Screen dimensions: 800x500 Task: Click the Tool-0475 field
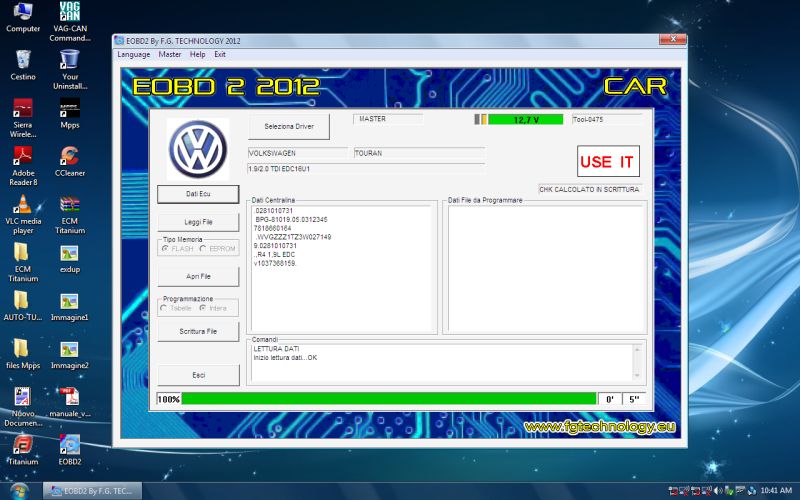[607, 119]
